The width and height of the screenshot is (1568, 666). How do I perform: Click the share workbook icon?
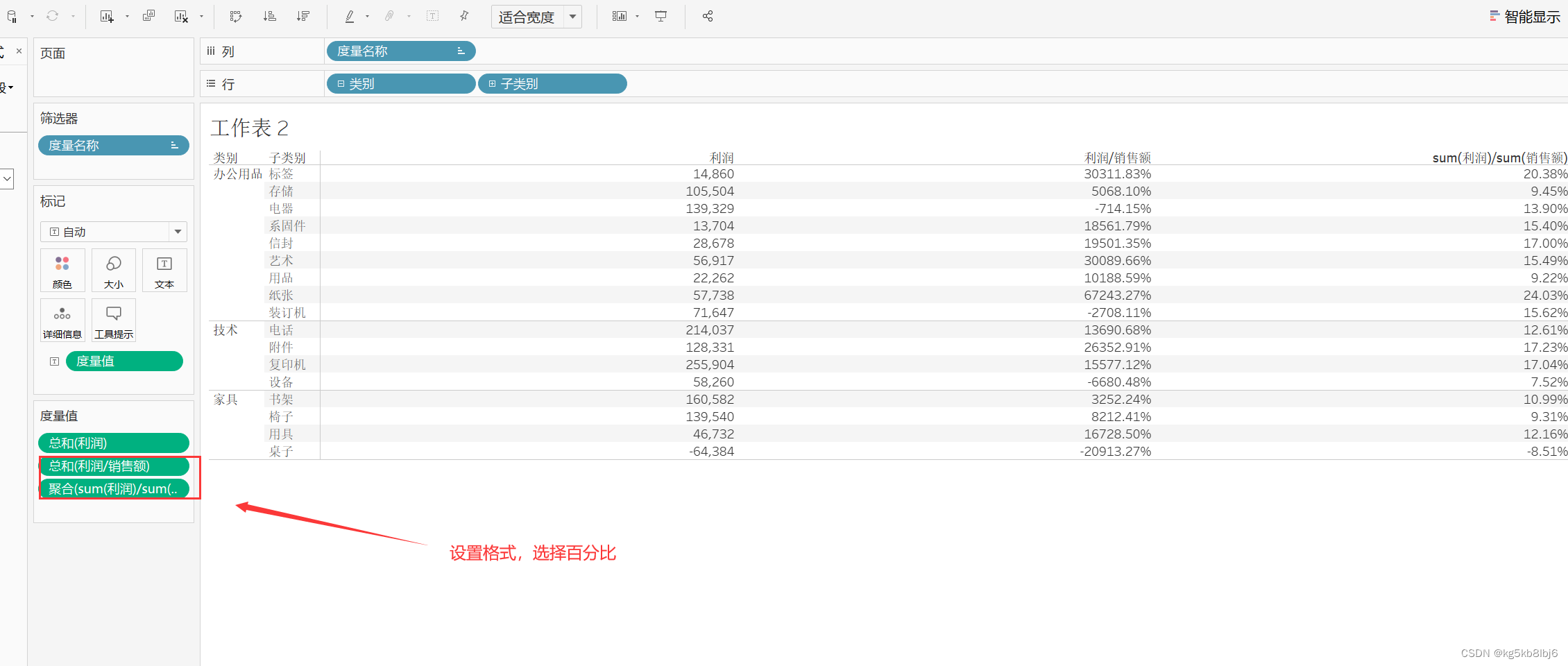point(707,16)
